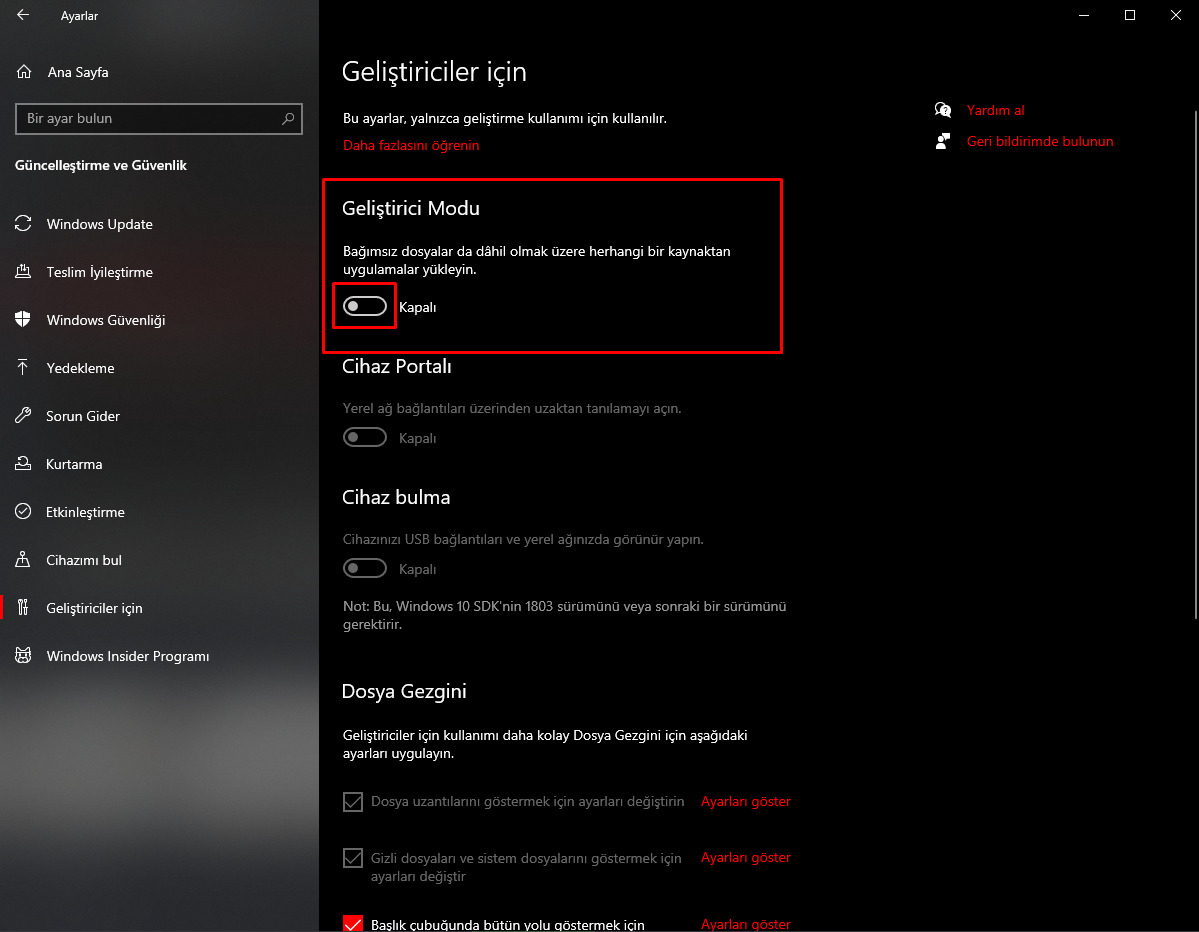This screenshot has height=932, width=1199.
Task: Select Sorun Gider in sidebar
Action: pyautogui.click(x=159, y=416)
